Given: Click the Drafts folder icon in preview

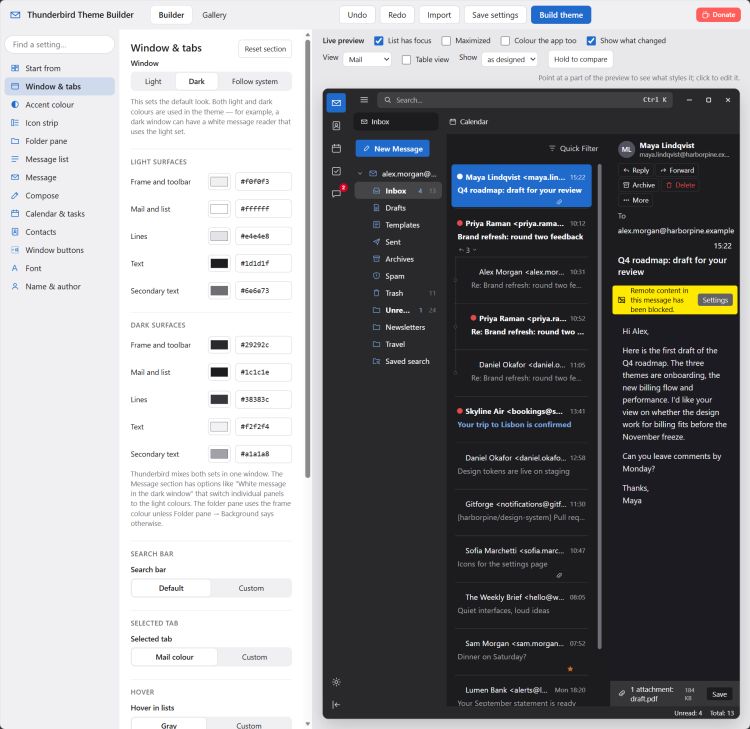Looking at the screenshot, I should click(376, 208).
